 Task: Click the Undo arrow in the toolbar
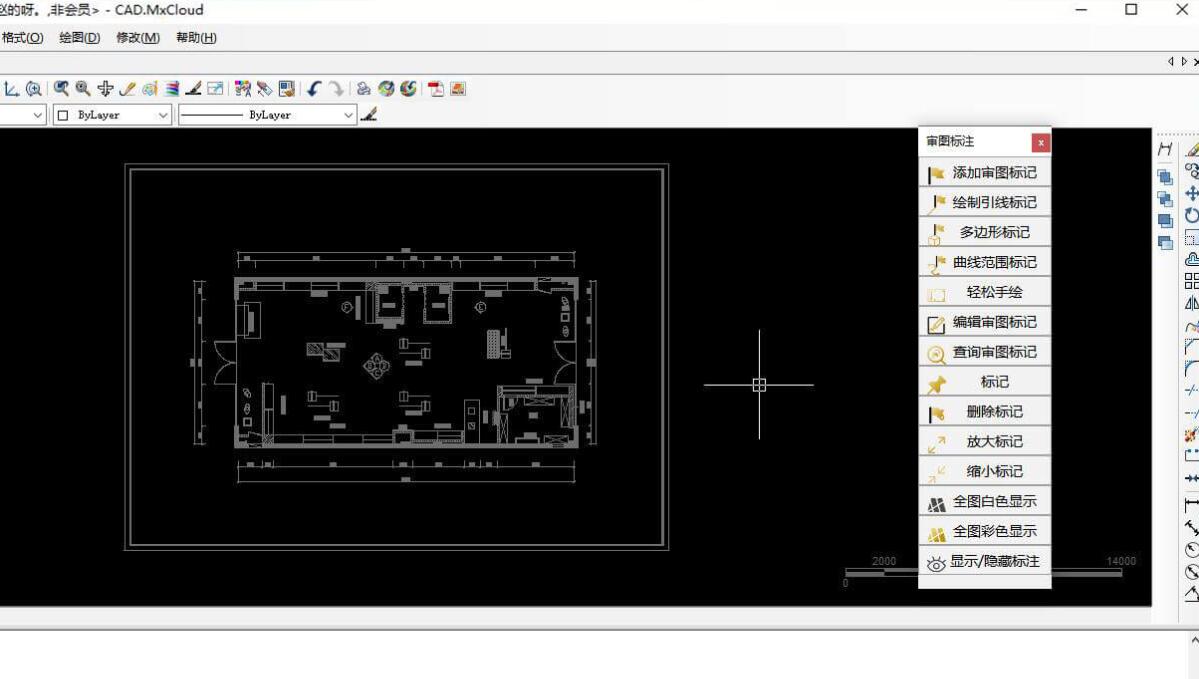[x=313, y=89]
